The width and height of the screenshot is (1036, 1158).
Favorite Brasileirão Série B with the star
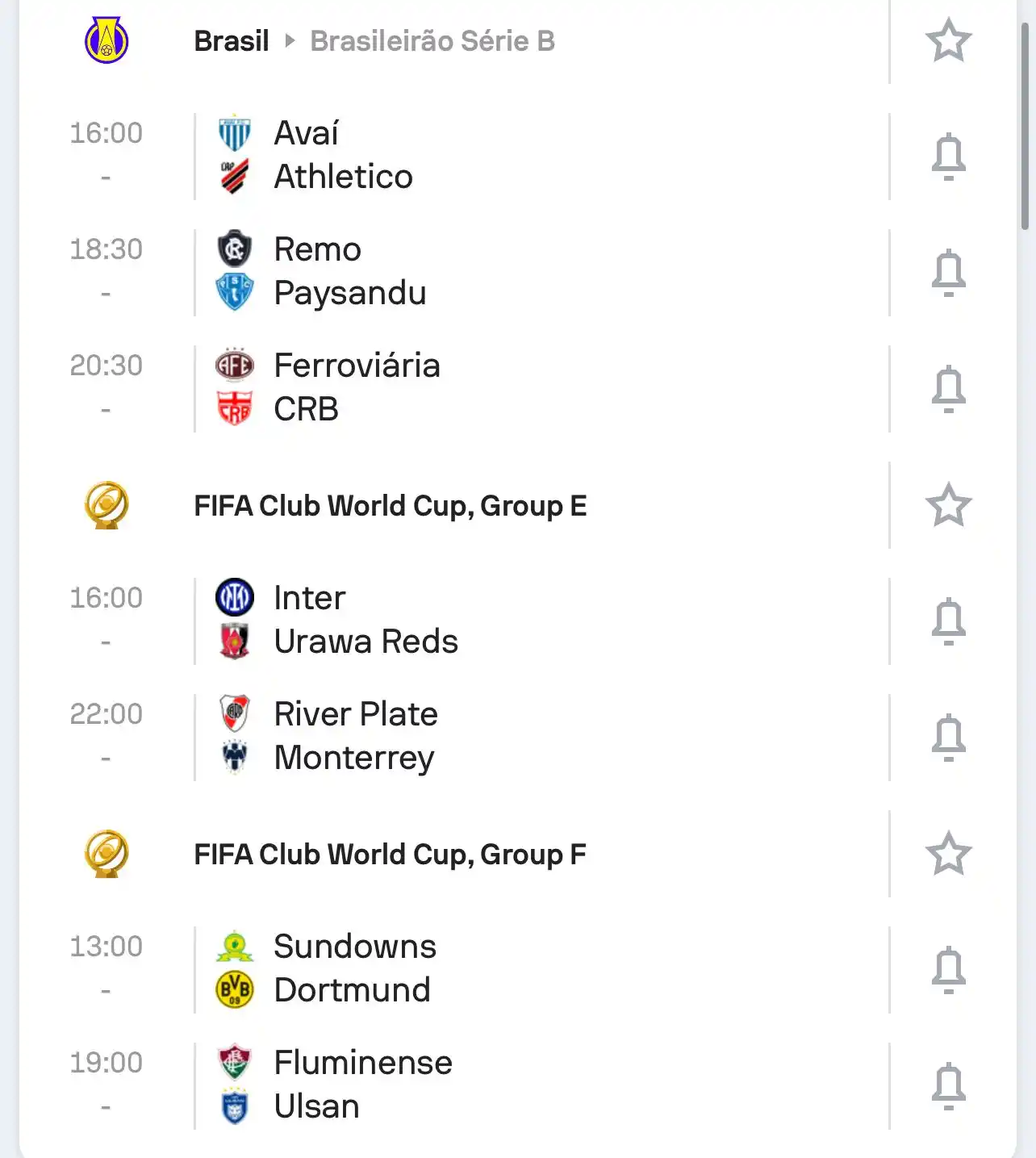(x=948, y=41)
